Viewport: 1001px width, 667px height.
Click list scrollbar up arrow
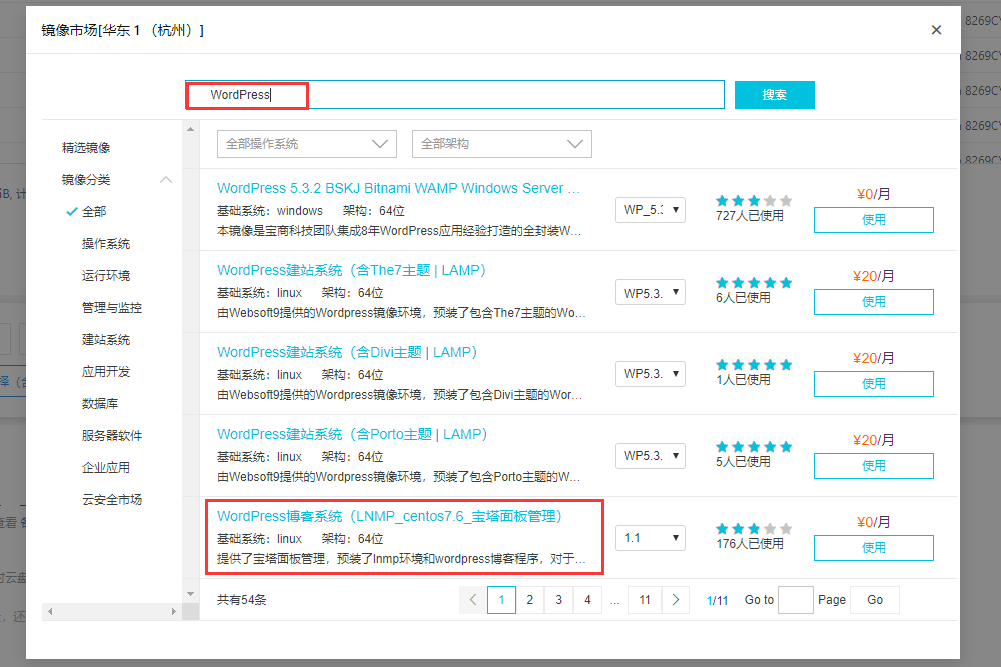(x=190, y=130)
